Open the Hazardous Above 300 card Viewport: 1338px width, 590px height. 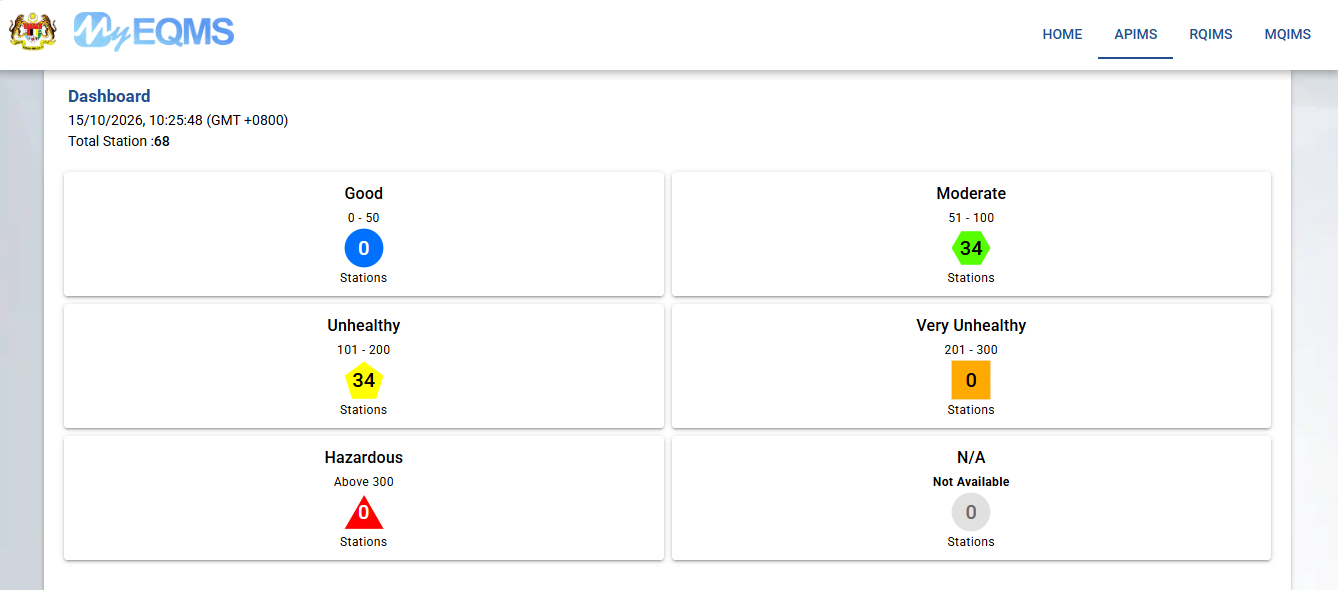pyautogui.click(x=364, y=498)
